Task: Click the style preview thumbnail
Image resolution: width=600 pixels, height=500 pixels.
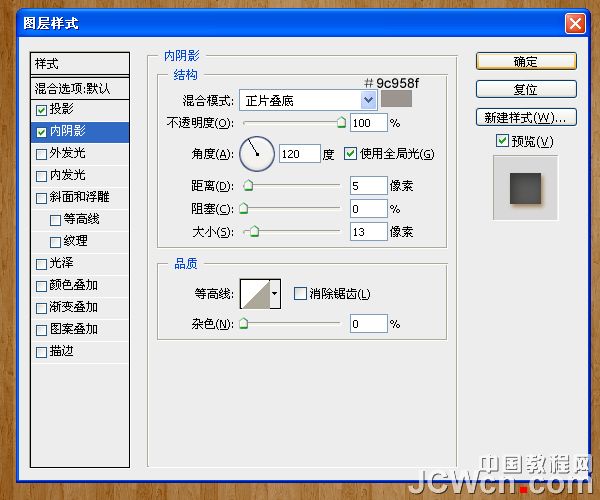Action: tap(525, 188)
